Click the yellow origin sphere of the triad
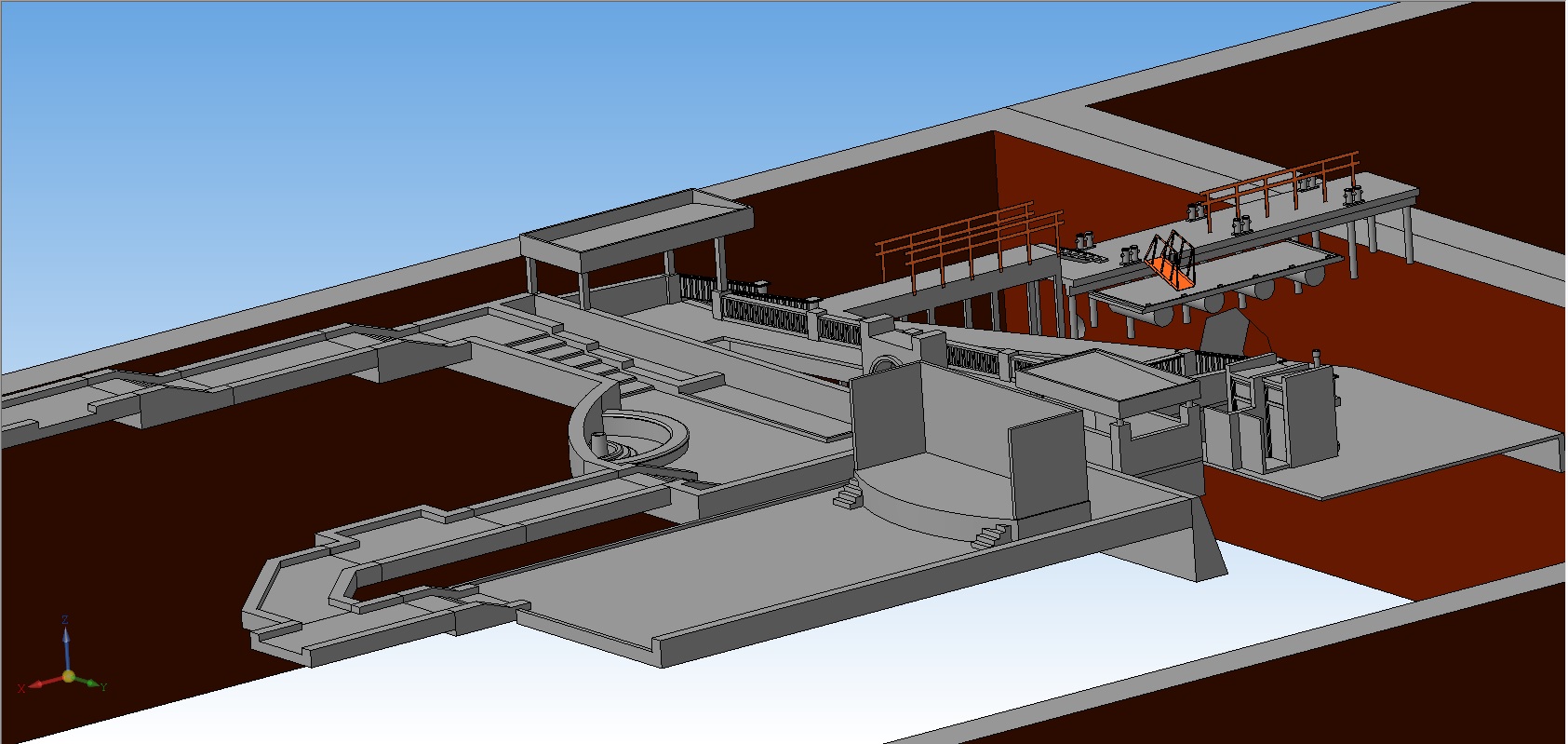This screenshot has width=1568, height=744. (x=68, y=676)
